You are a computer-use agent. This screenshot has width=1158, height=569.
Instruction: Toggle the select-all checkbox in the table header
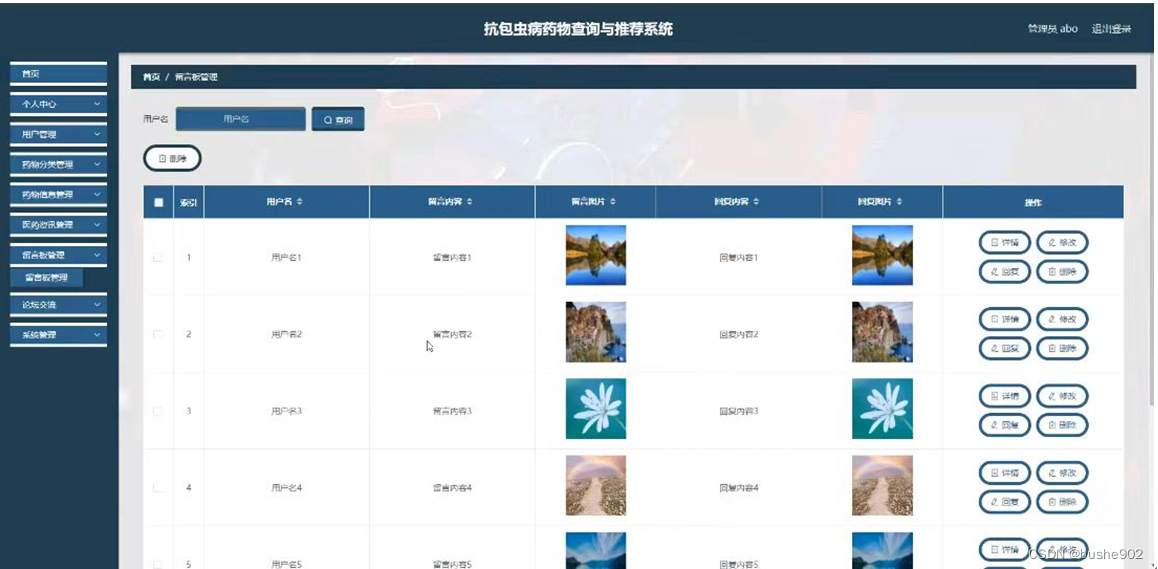158,202
